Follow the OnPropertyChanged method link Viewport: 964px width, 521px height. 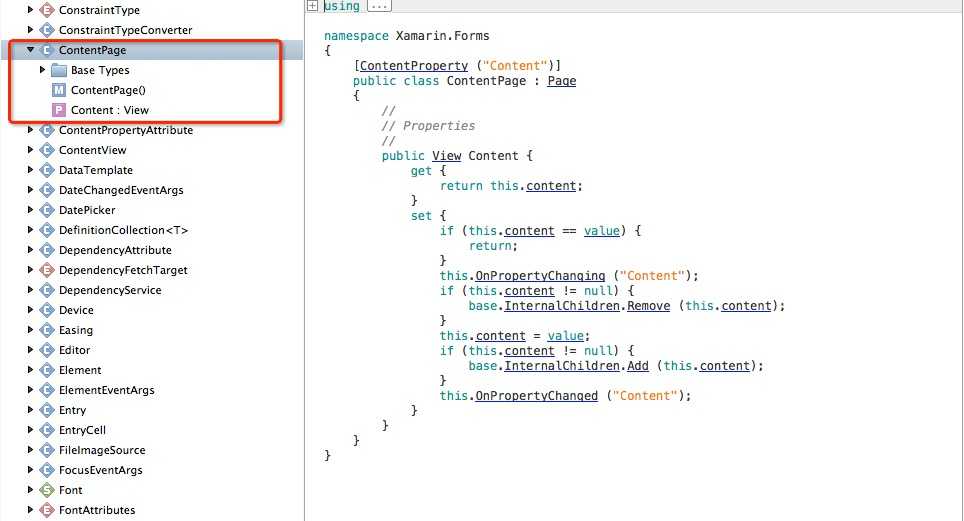click(x=537, y=396)
